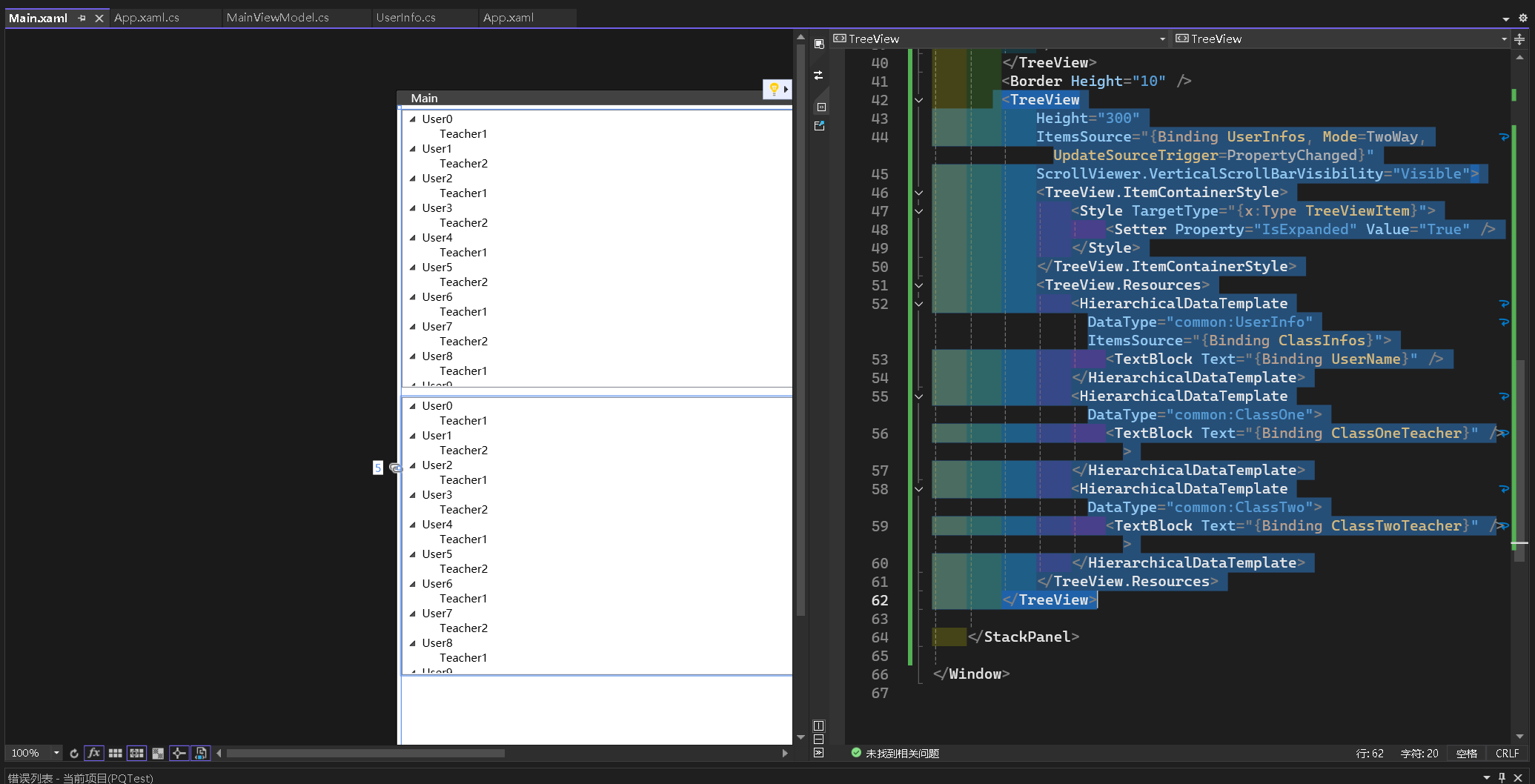Collapse User5 in lower TreeView preview
The width and height of the screenshot is (1535, 784).
(413, 554)
